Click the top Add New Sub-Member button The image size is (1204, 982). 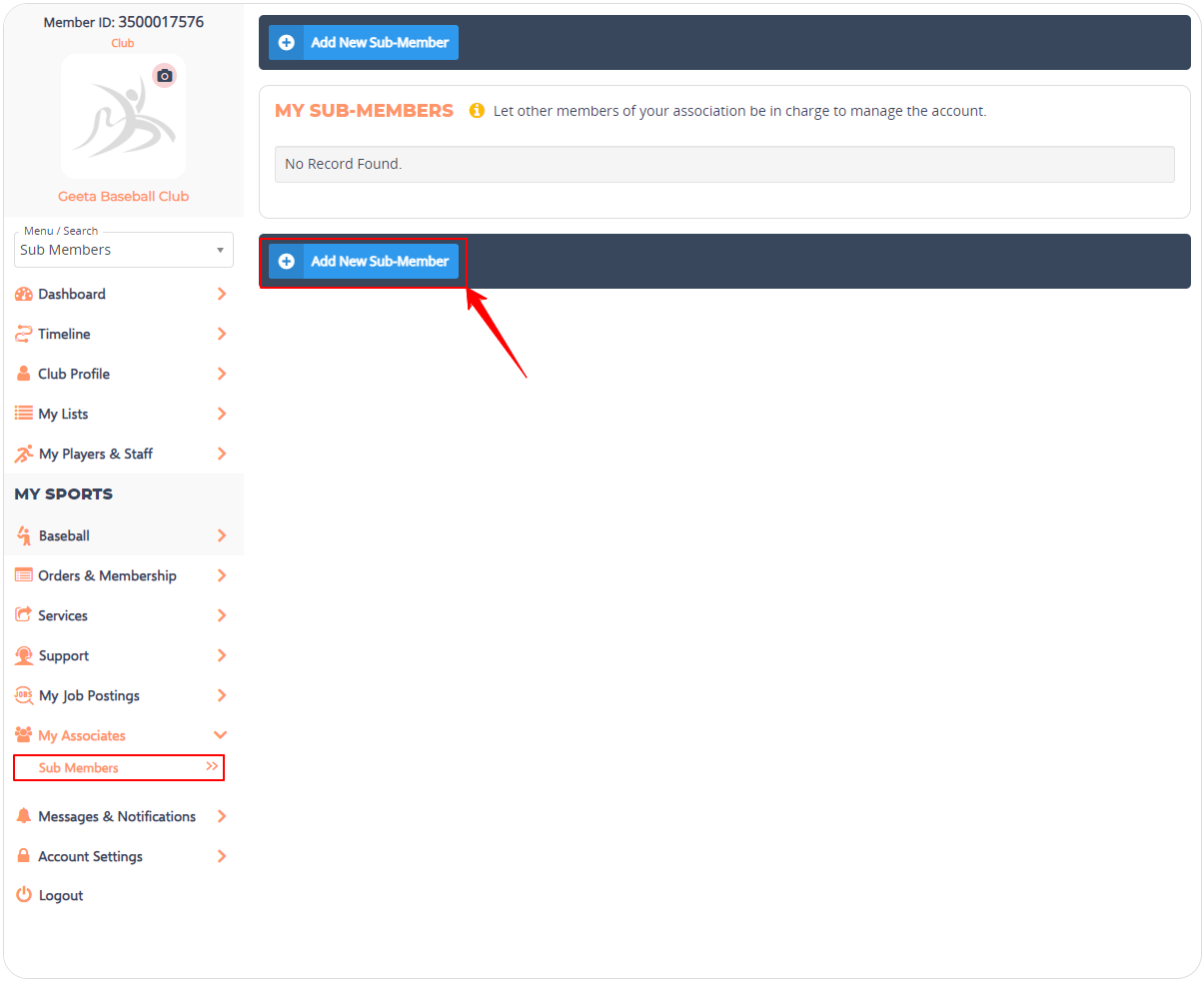[x=364, y=43]
